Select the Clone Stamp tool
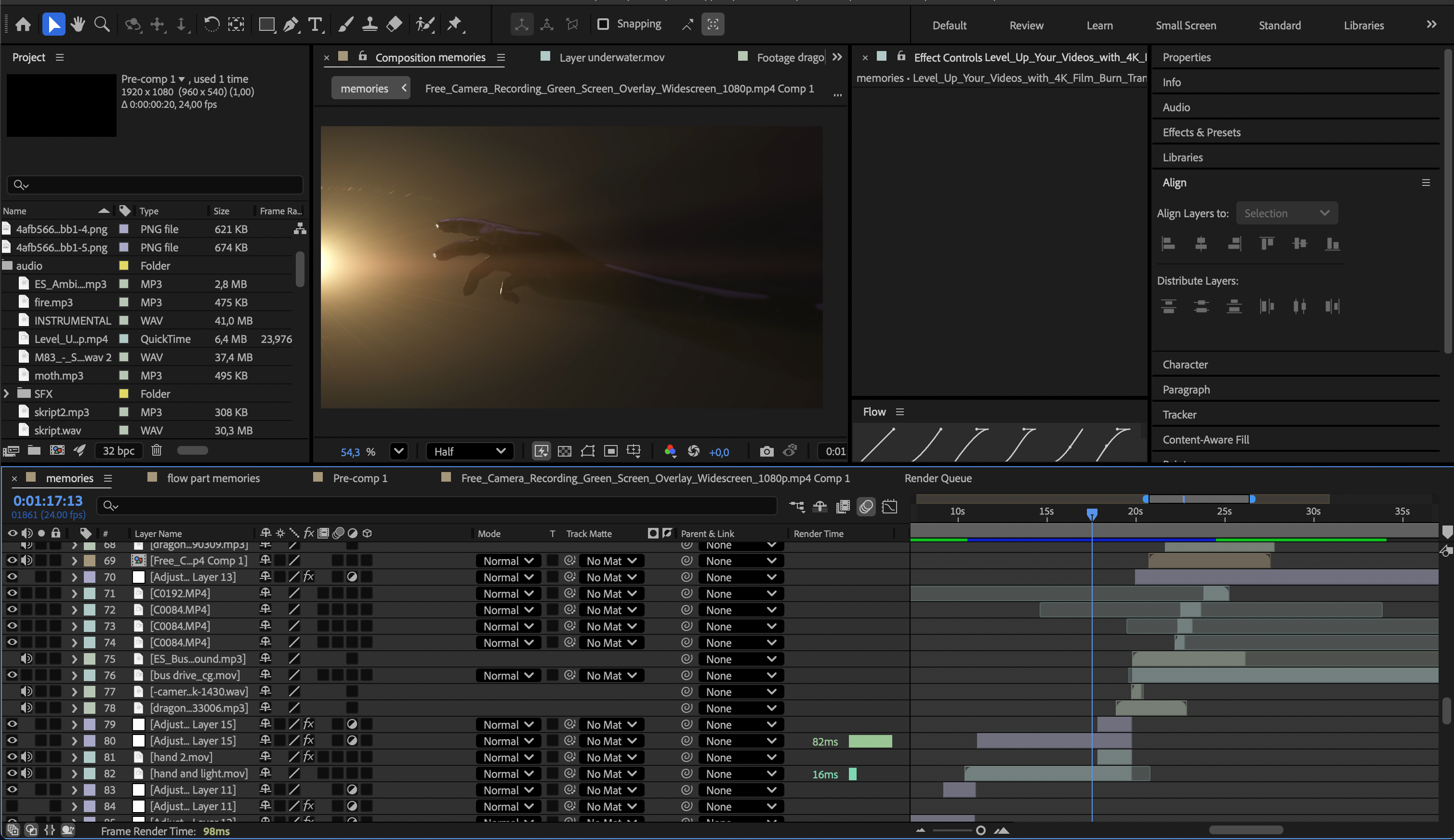Image resolution: width=1454 pixels, height=840 pixels. click(369, 24)
